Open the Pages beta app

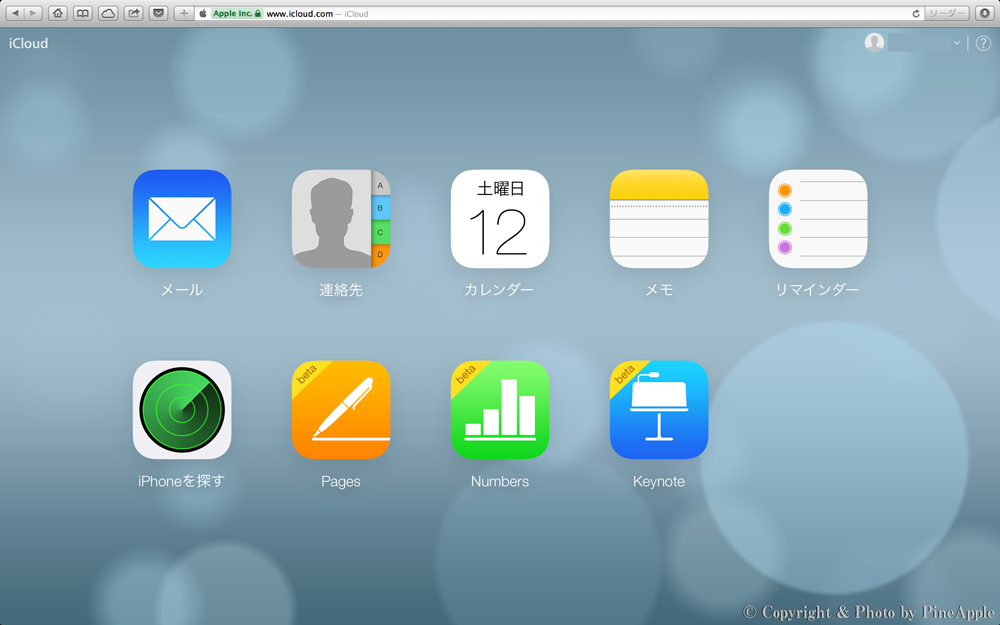pyautogui.click(x=340, y=410)
